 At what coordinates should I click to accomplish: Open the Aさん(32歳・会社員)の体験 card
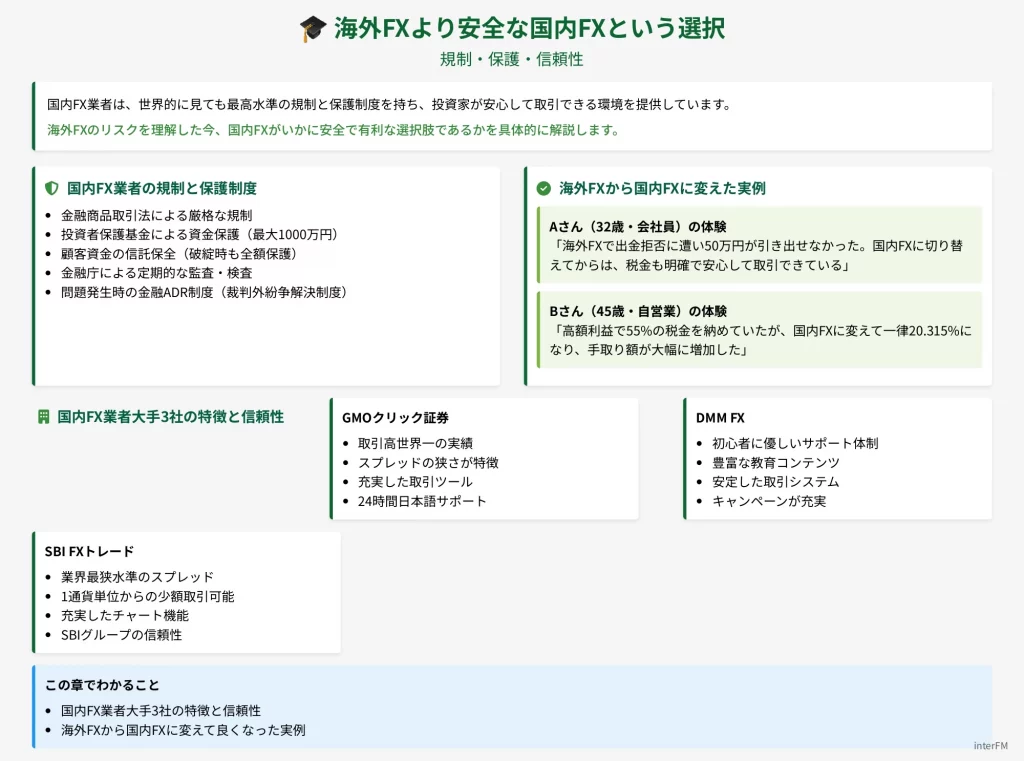coord(760,245)
